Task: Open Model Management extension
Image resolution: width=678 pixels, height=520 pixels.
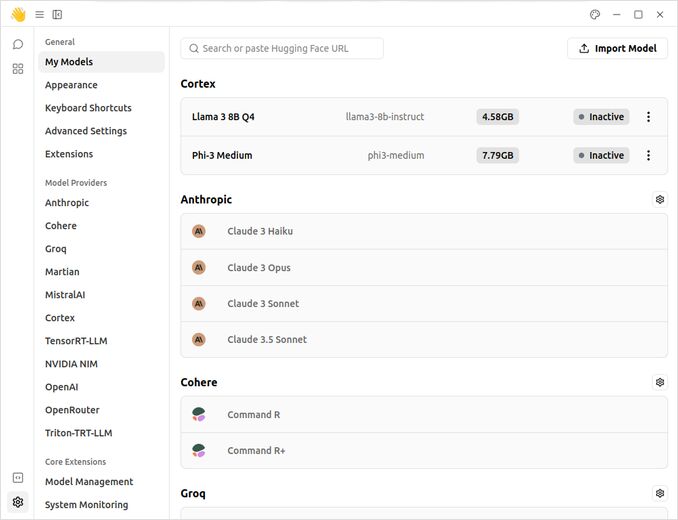Action: point(89,482)
